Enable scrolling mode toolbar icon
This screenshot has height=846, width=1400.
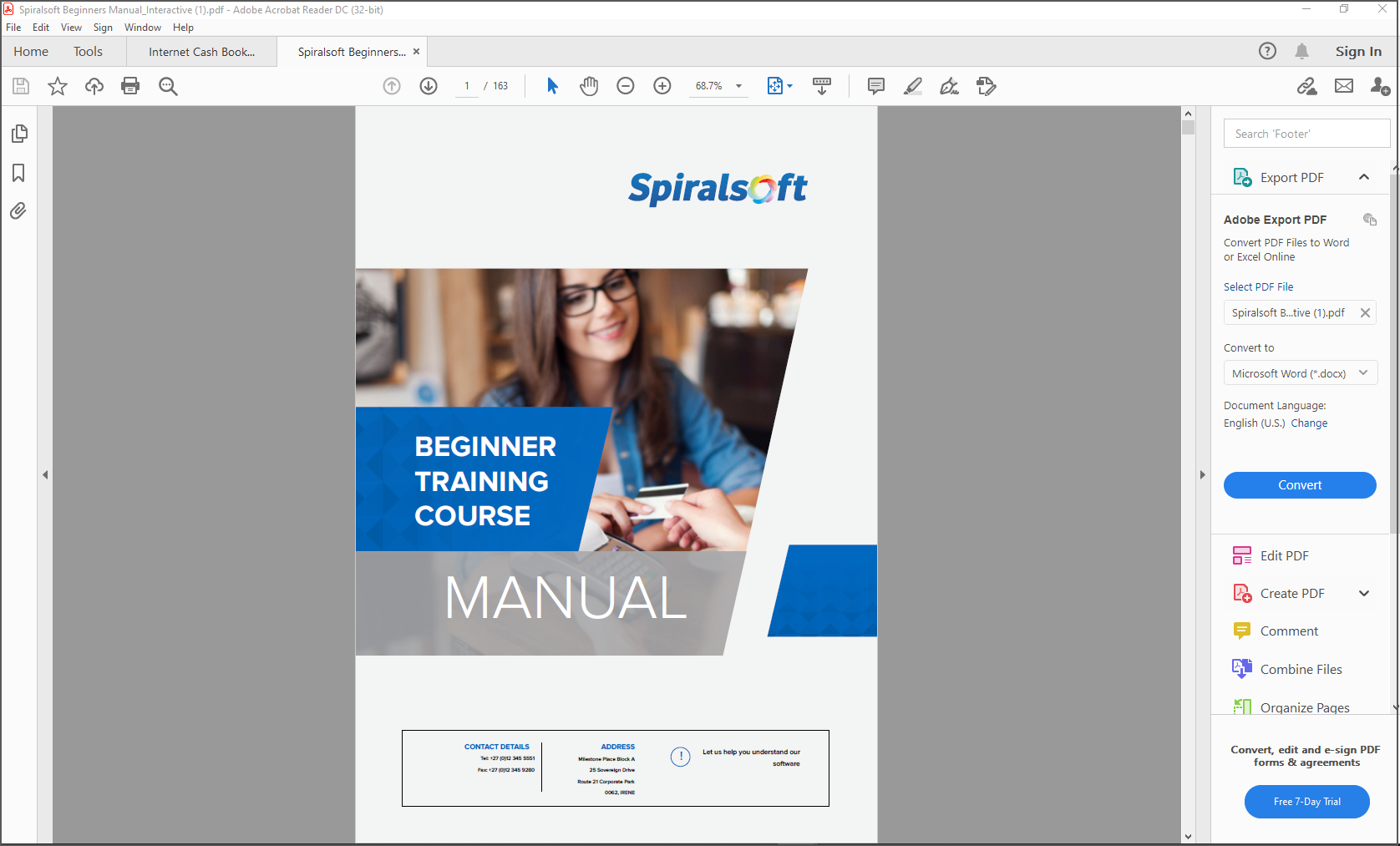click(822, 86)
